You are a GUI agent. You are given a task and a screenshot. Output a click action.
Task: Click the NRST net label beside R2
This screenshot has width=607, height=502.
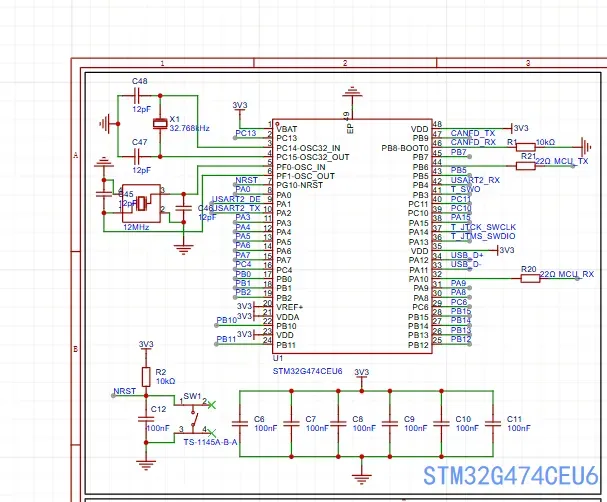pyautogui.click(x=125, y=391)
